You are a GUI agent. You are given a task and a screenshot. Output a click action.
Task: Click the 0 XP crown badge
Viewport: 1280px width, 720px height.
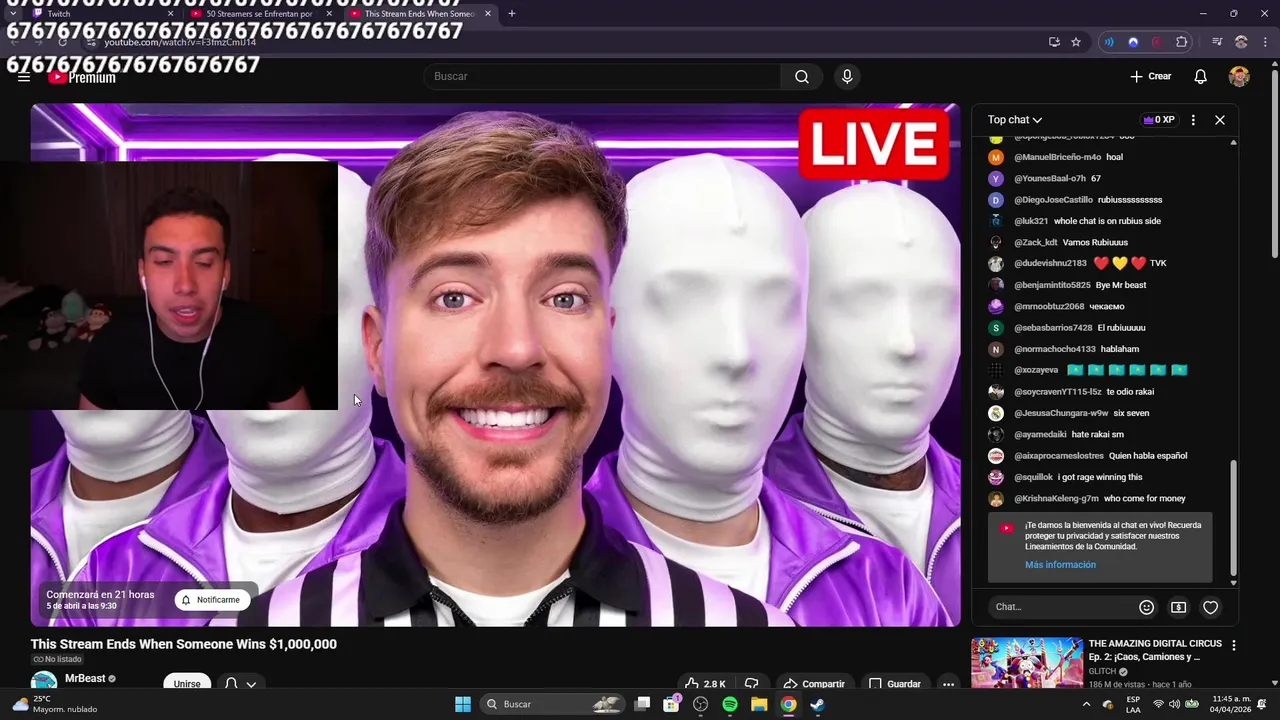1159,120
